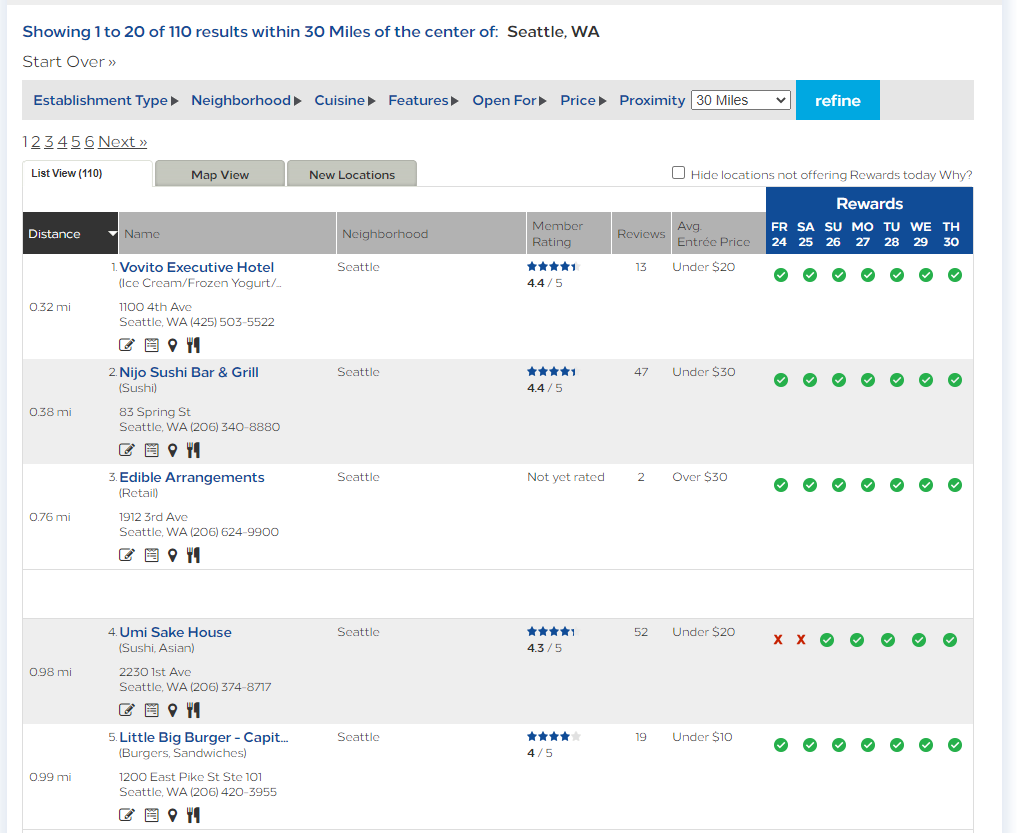Click green check under TH for Nijo Sushi Bar

(x=955, y=380)
